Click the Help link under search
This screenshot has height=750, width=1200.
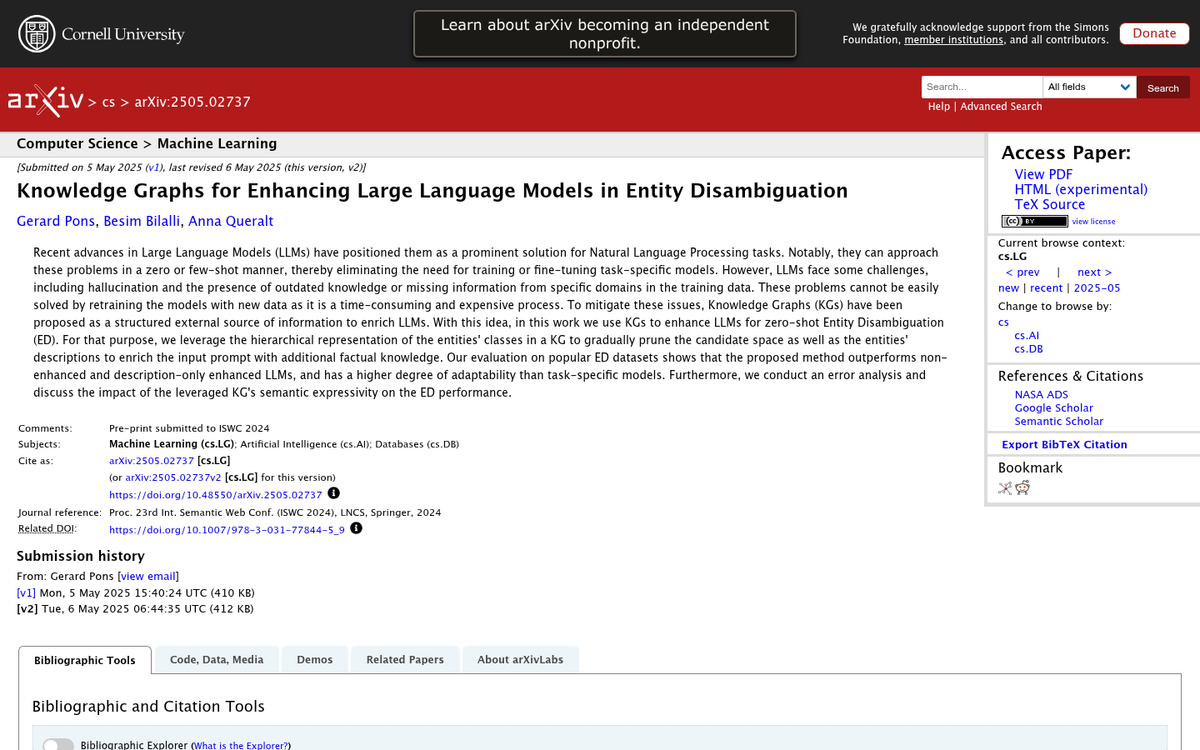coord(939,107)
